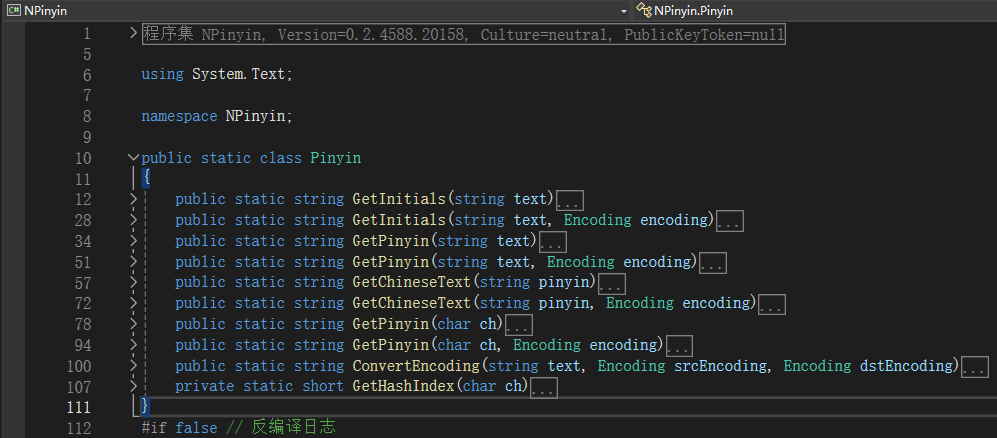Click the collapsed assembly header text on line 1
Image resolution: width=997 pixels, height=438 pixels.
click(464, 34)
